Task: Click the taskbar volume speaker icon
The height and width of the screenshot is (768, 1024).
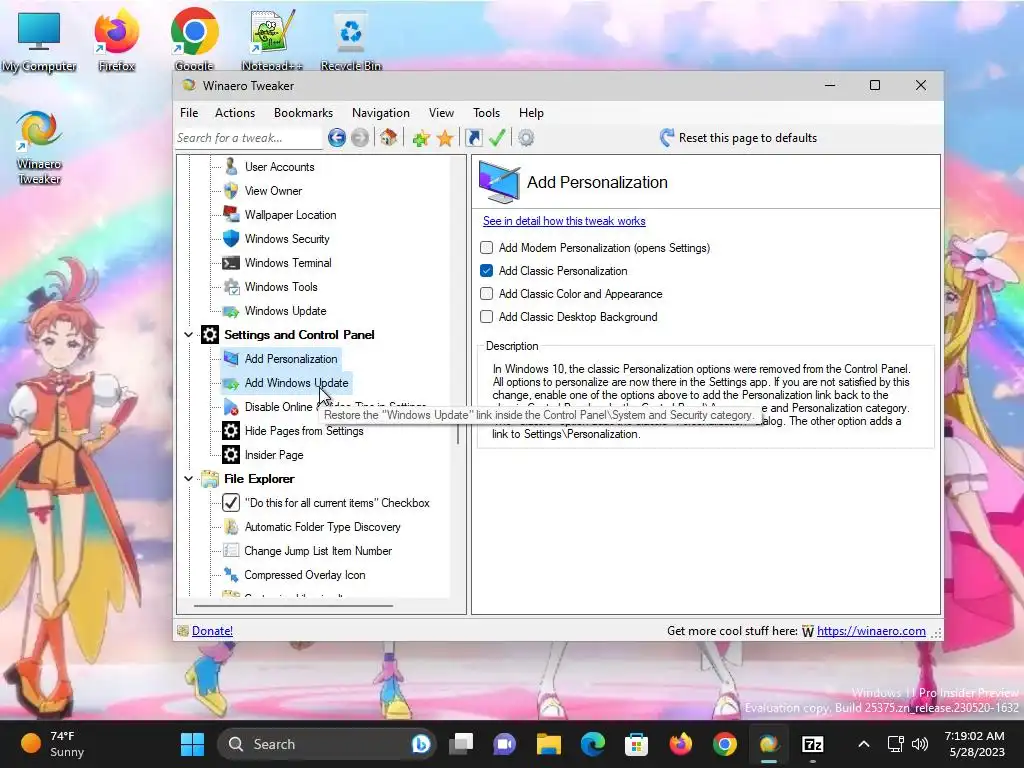Action: 920,744
